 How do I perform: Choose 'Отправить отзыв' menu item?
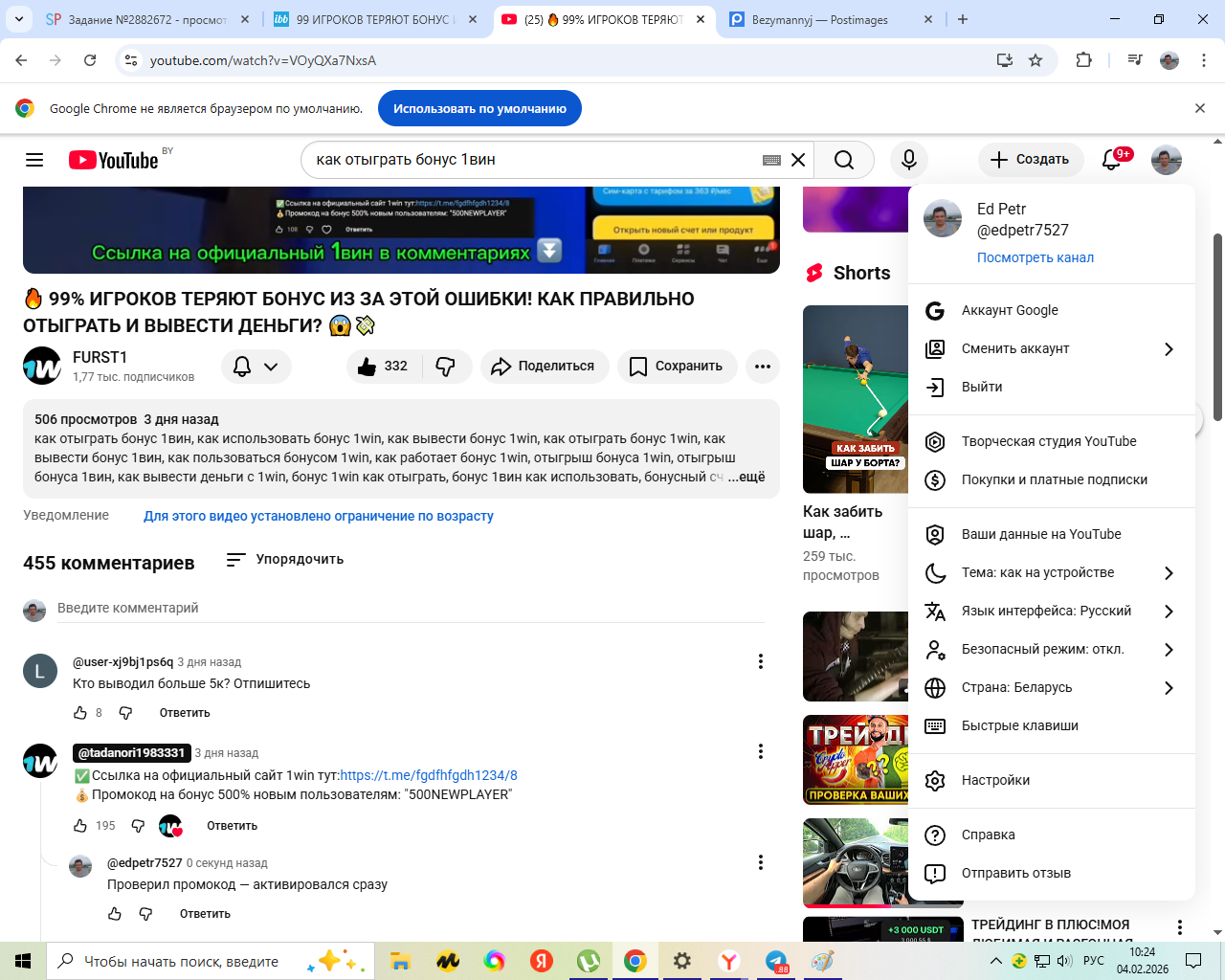(1052, 873)
